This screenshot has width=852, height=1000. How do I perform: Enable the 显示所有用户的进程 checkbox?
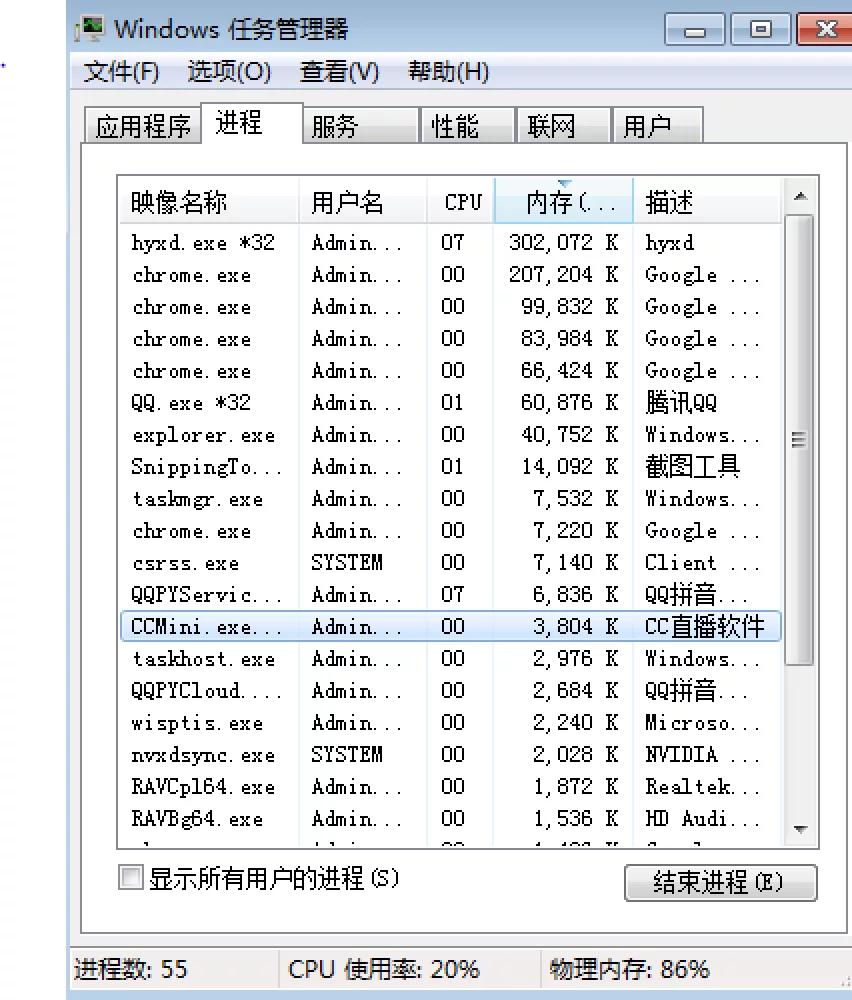pos(130,877)
